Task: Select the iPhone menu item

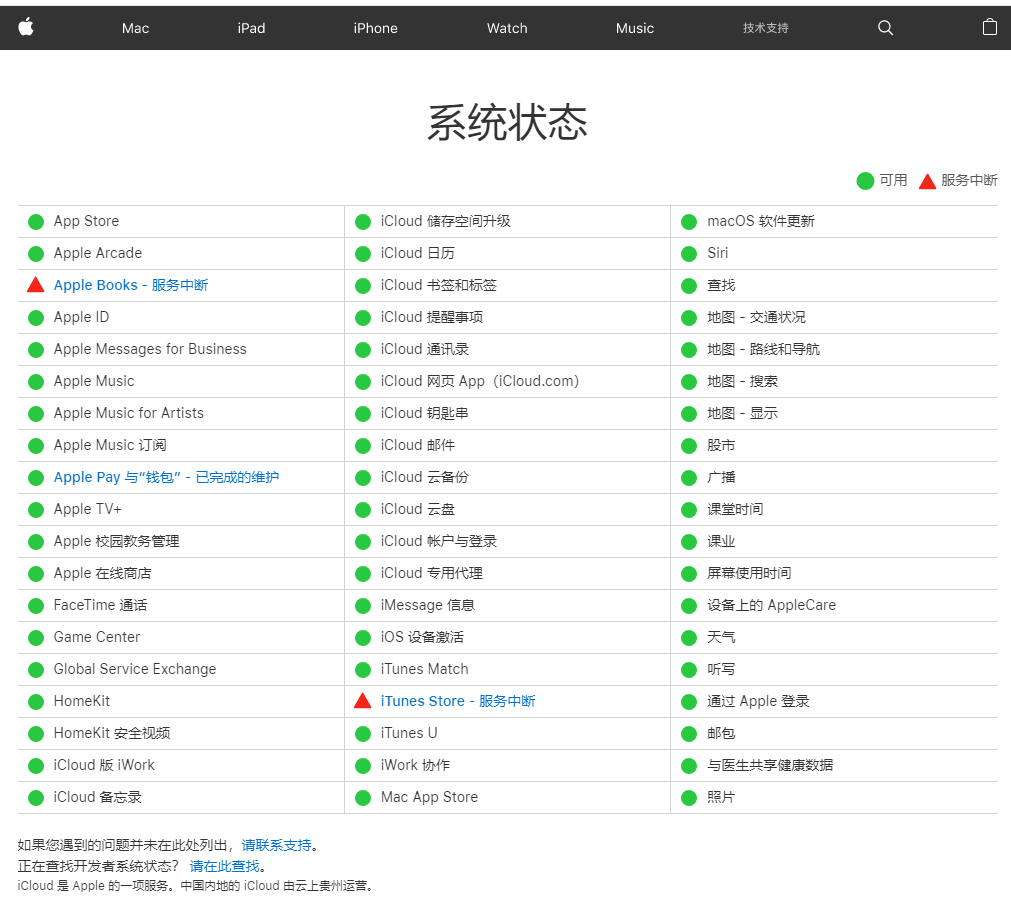Action: (x=375, y=27)
